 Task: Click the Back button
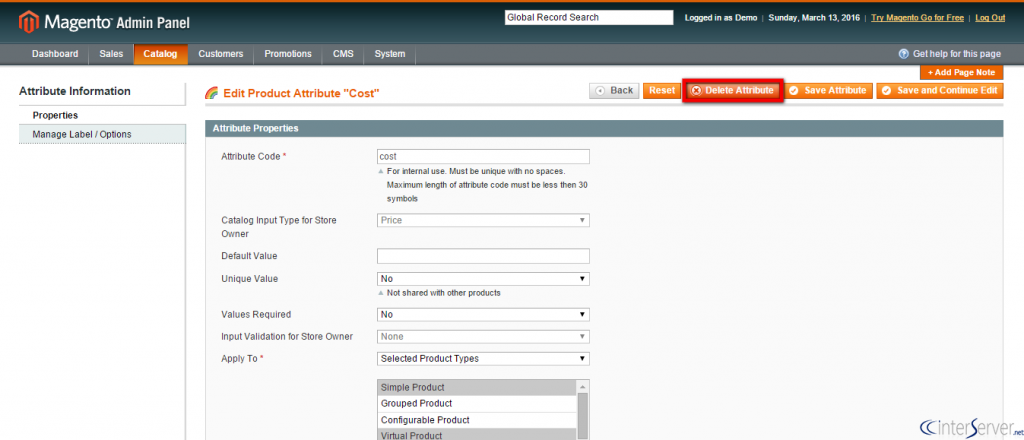615,91
